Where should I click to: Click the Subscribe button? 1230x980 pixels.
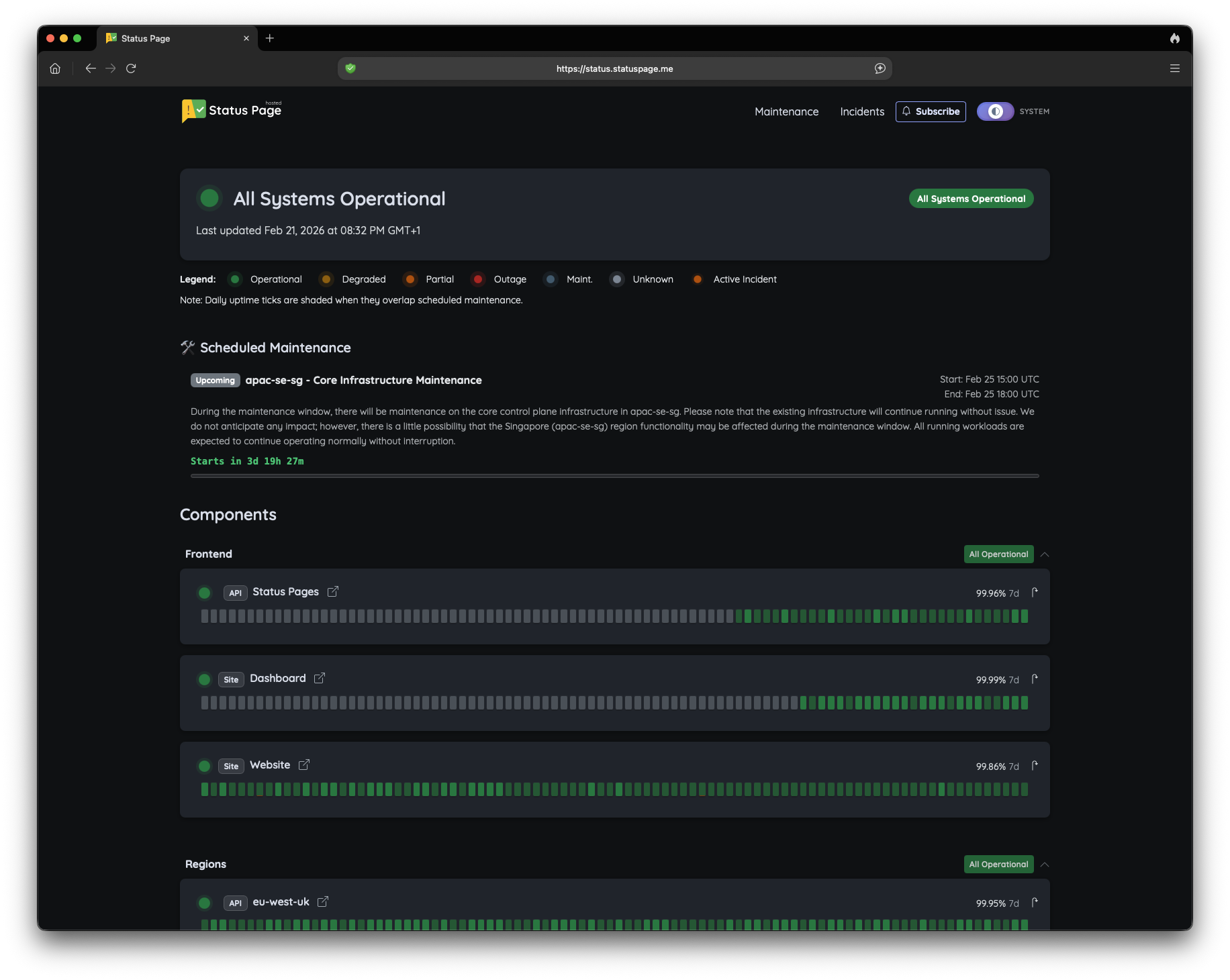931,111
